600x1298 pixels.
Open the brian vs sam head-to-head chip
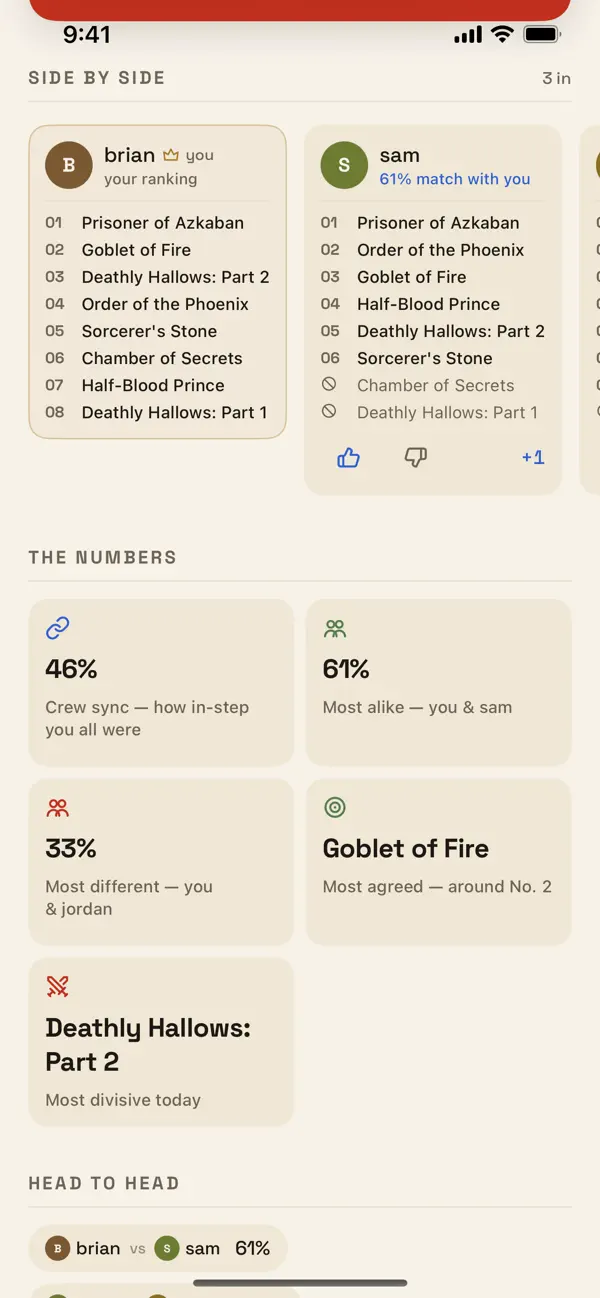tap(158, 1248)
